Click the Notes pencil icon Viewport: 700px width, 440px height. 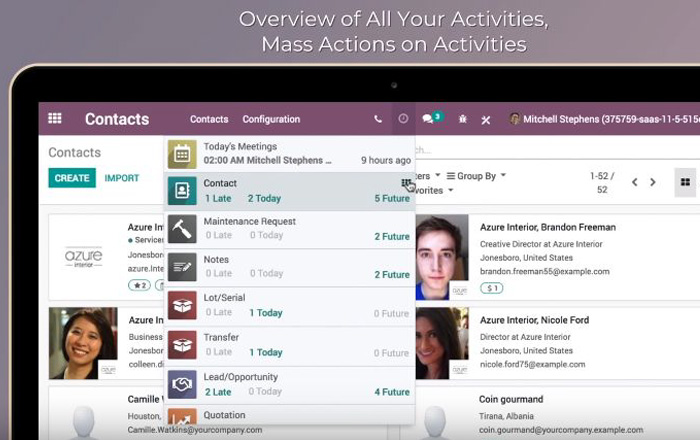point(182,267)
